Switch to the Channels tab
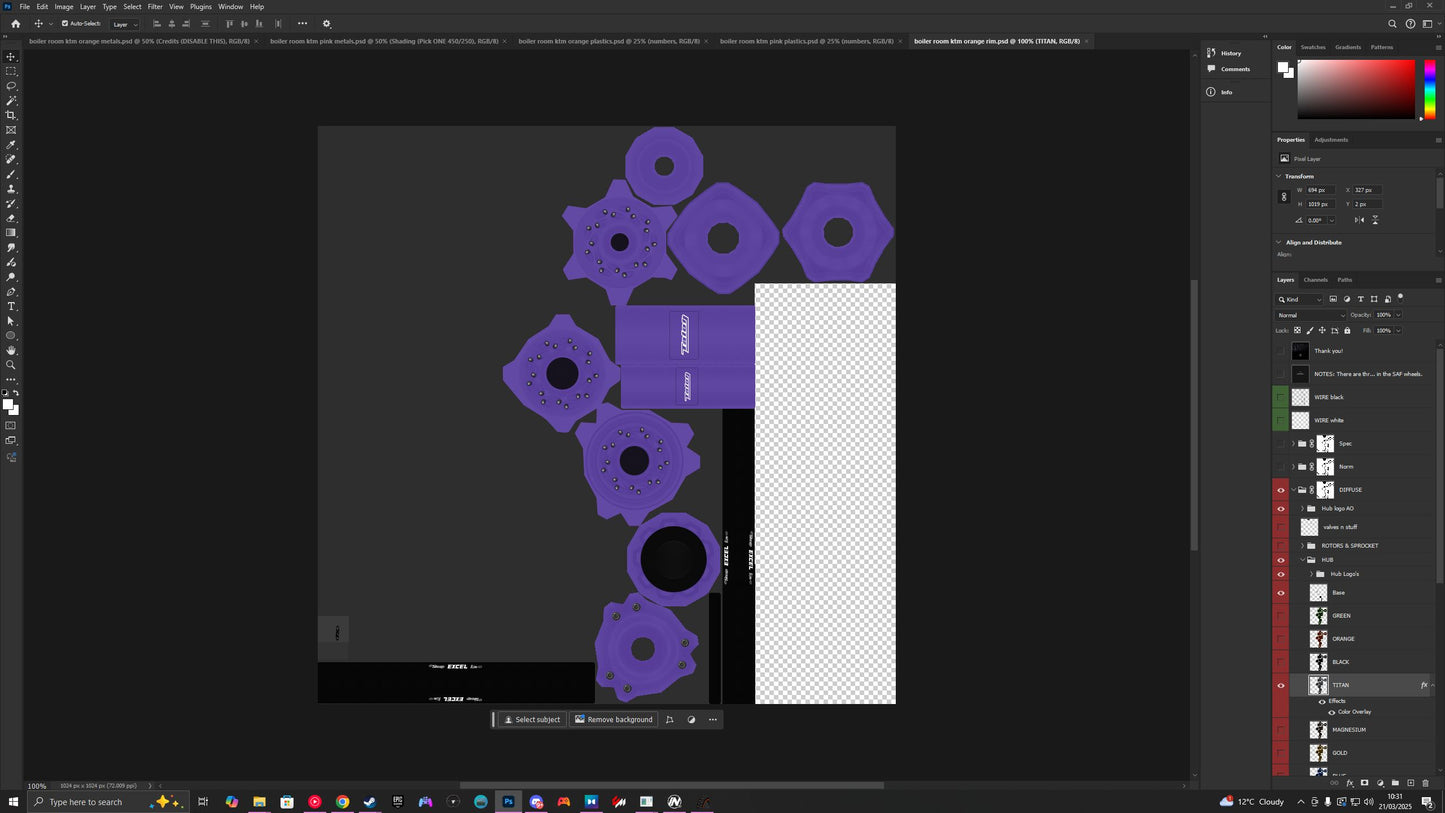This screenshot has width=1445, height=813. pos(1315,280)
